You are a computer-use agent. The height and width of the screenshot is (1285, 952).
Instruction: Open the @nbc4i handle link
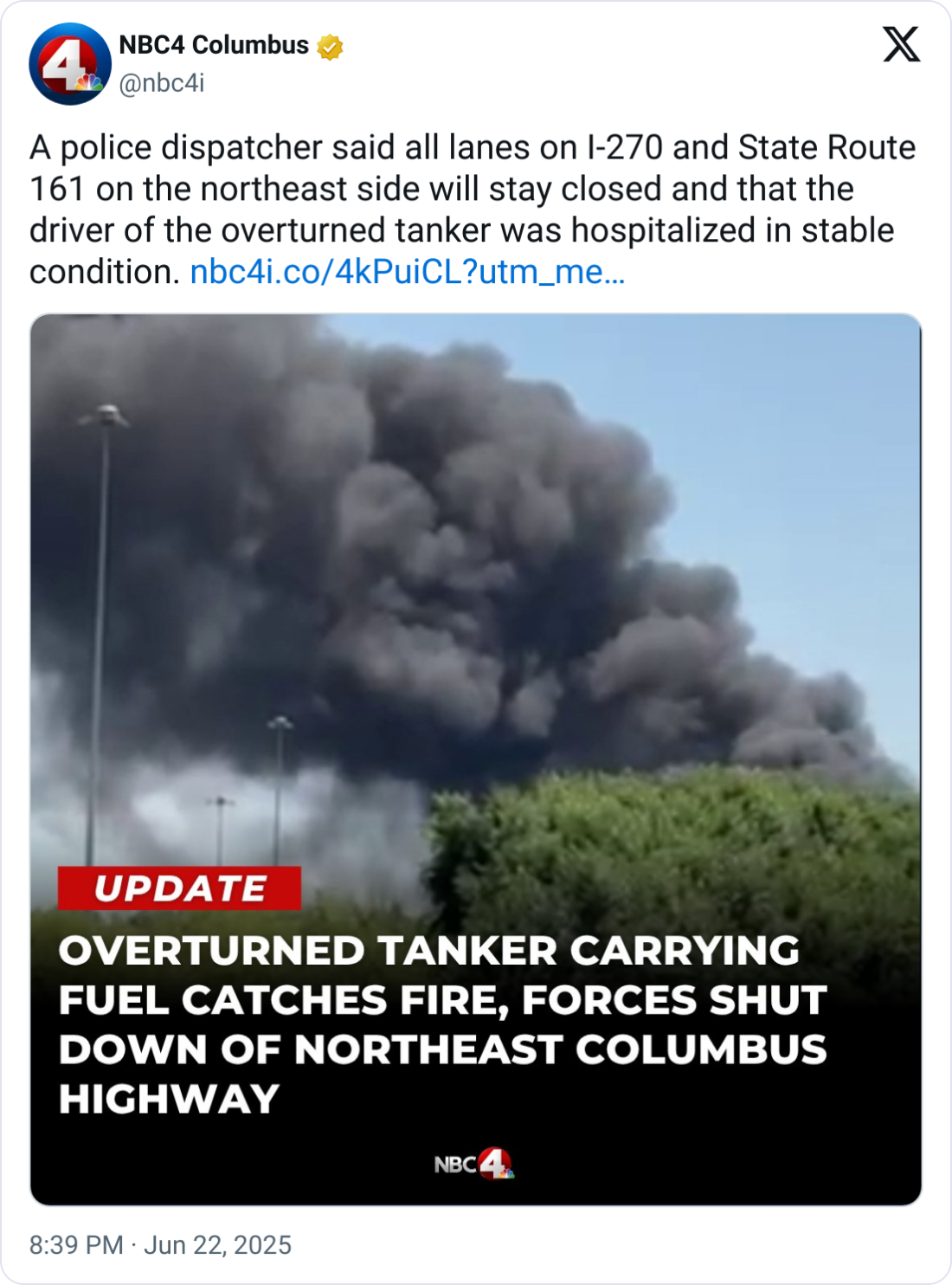162,83
